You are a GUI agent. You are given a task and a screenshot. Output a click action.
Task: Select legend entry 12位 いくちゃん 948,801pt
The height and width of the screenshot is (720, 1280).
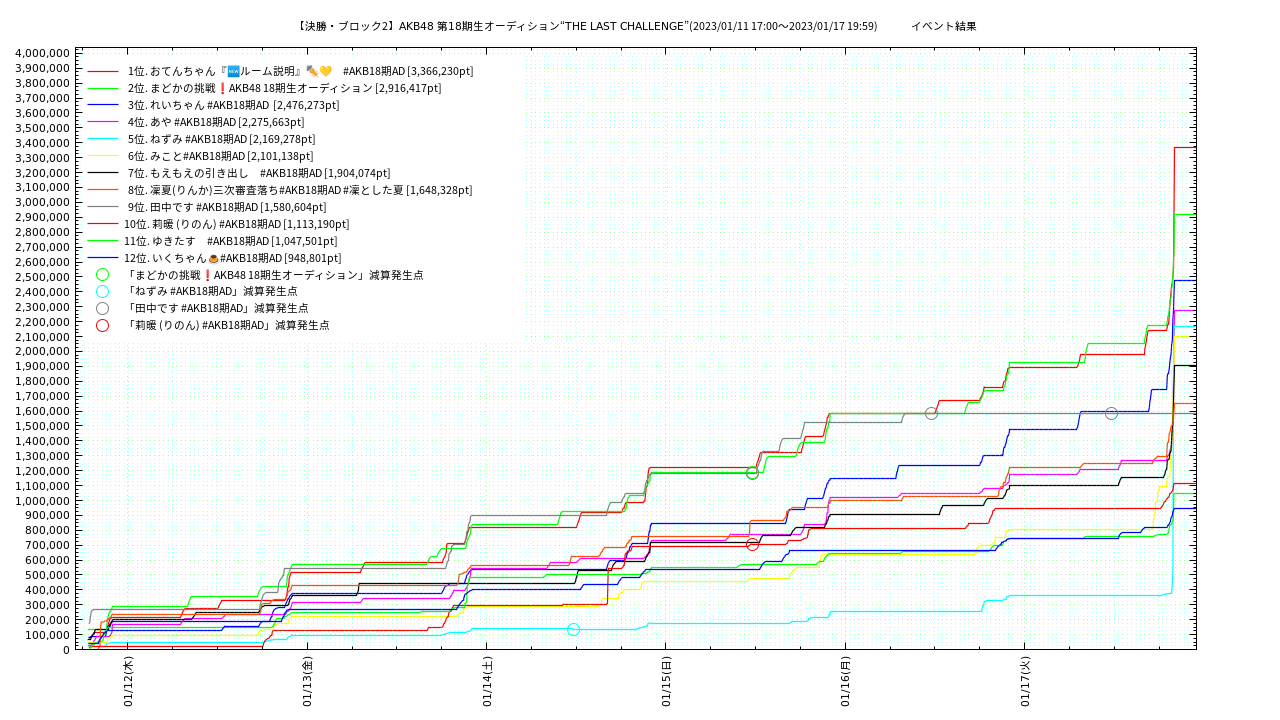coord(233,258)
